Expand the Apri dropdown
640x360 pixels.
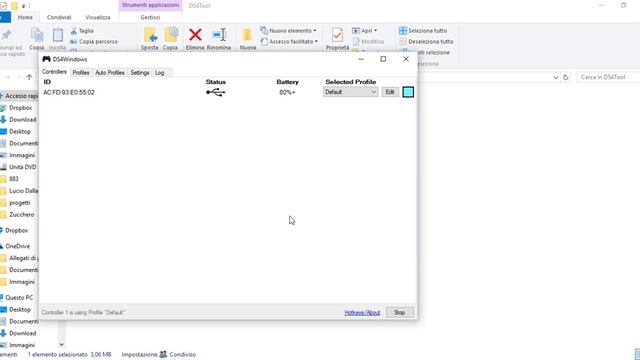point(364,31)
